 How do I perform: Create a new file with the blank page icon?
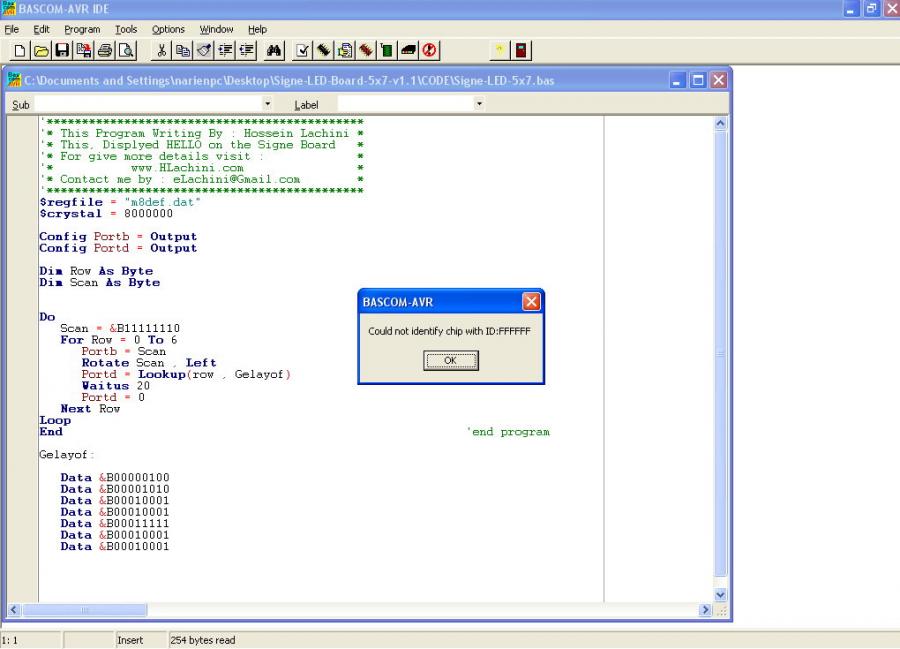[20, 50]
